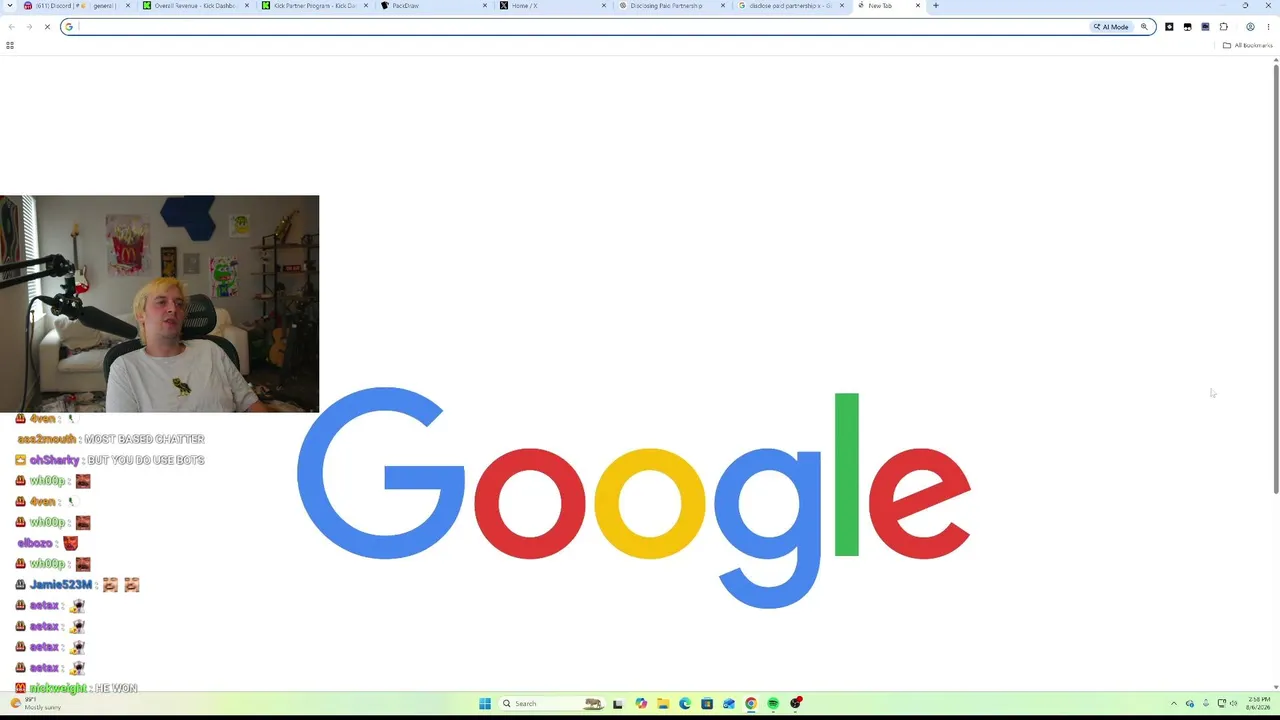Click the chat message MOST BASED CHATTER
The width and height of the screenshot is (1280, 720).
pos(144,439)
